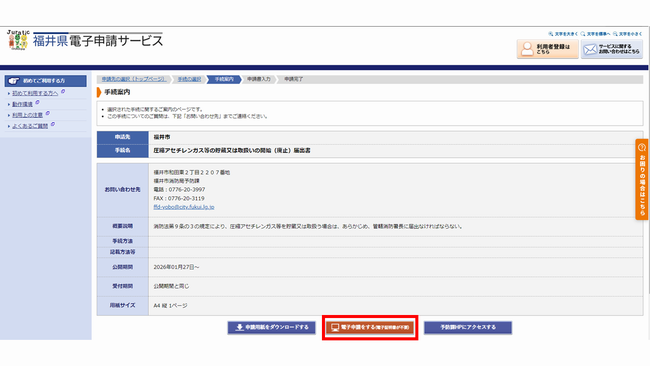Click the 福井市消防局予防課 contact text
Image resolution: width=650 pixels, height=366 pixels.
pos(177,181)
